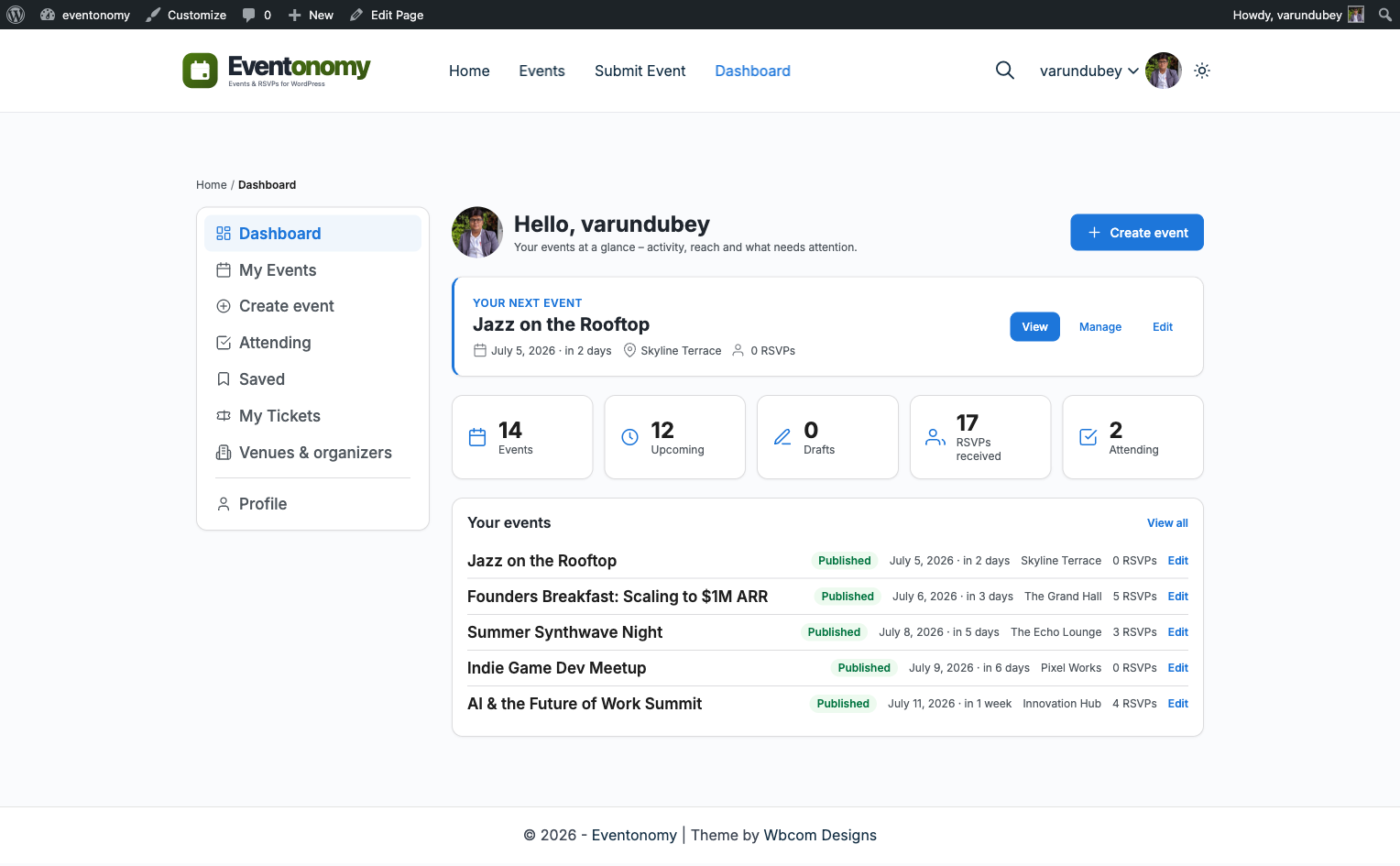Open the Jazz on the Rooftop card title

point(561,324)
